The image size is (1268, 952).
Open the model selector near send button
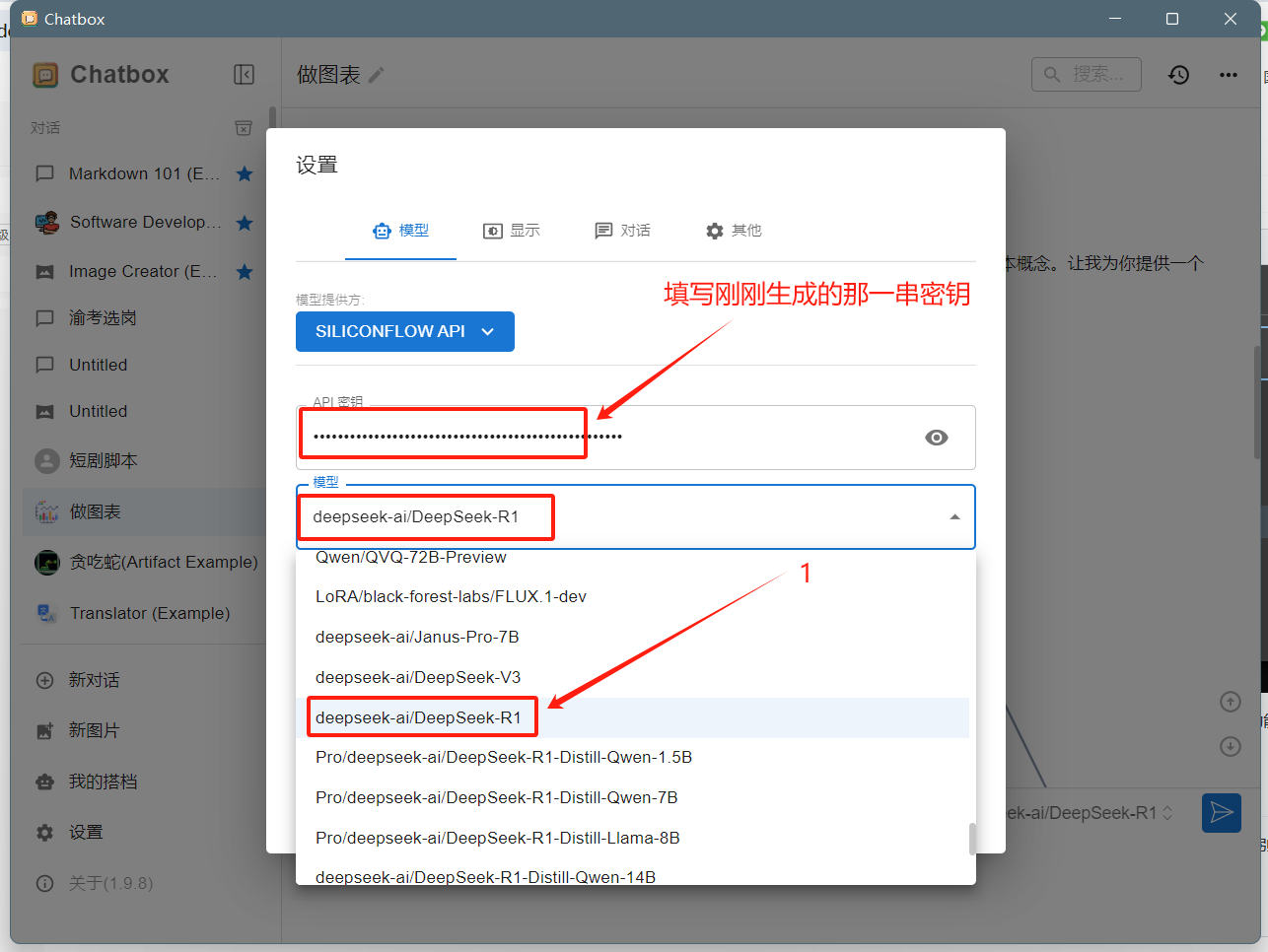(1090, 813)
